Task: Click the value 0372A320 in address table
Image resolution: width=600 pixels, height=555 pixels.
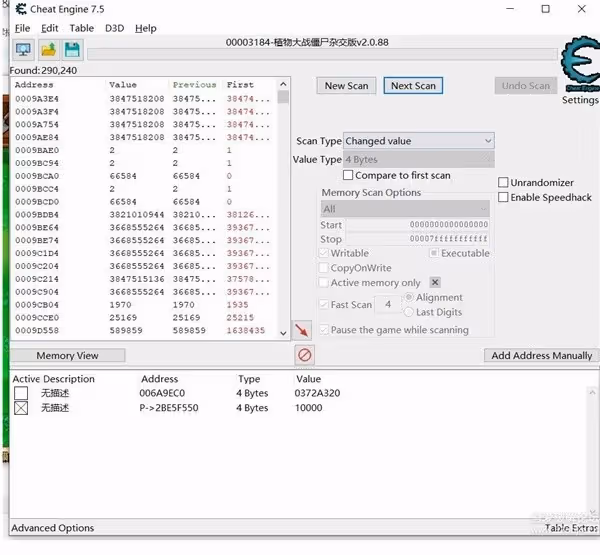Action: [x=317, y=393]
